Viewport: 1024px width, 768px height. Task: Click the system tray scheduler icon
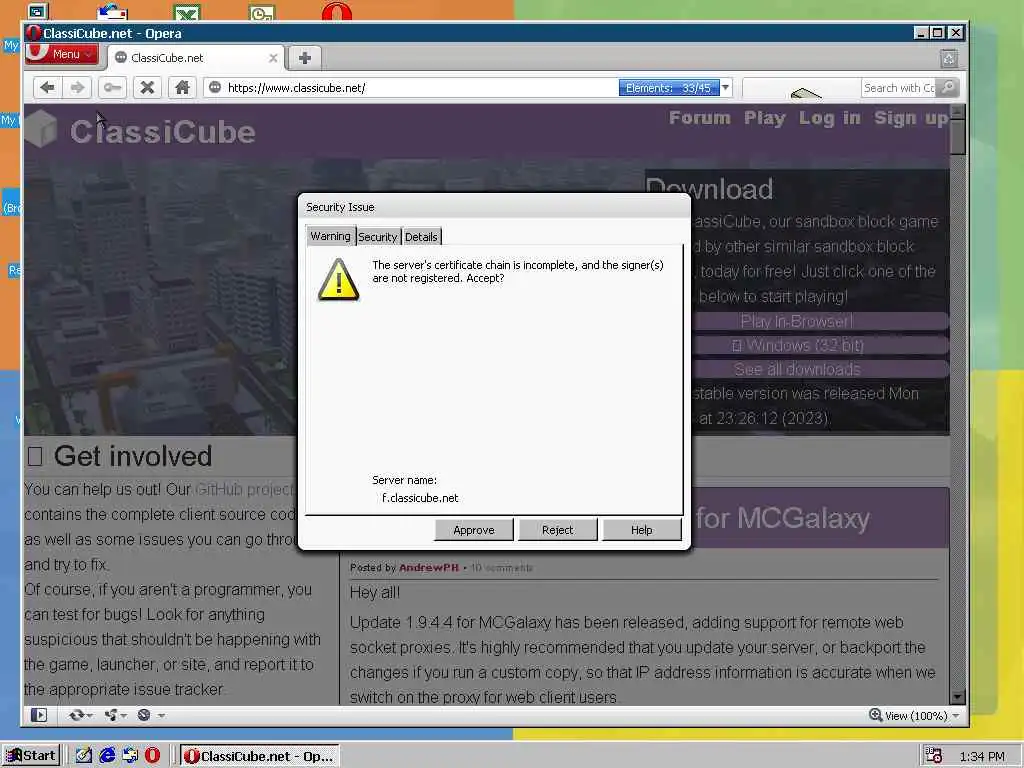click(x=935, y=756)
